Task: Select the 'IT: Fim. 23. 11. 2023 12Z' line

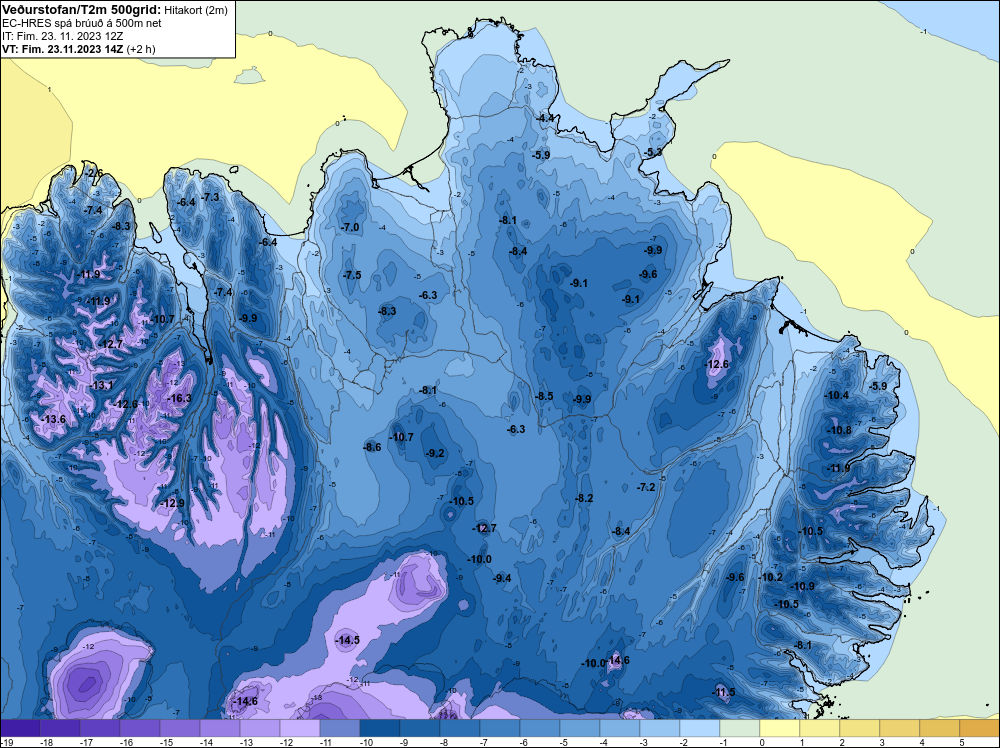Action: point(62,36)
